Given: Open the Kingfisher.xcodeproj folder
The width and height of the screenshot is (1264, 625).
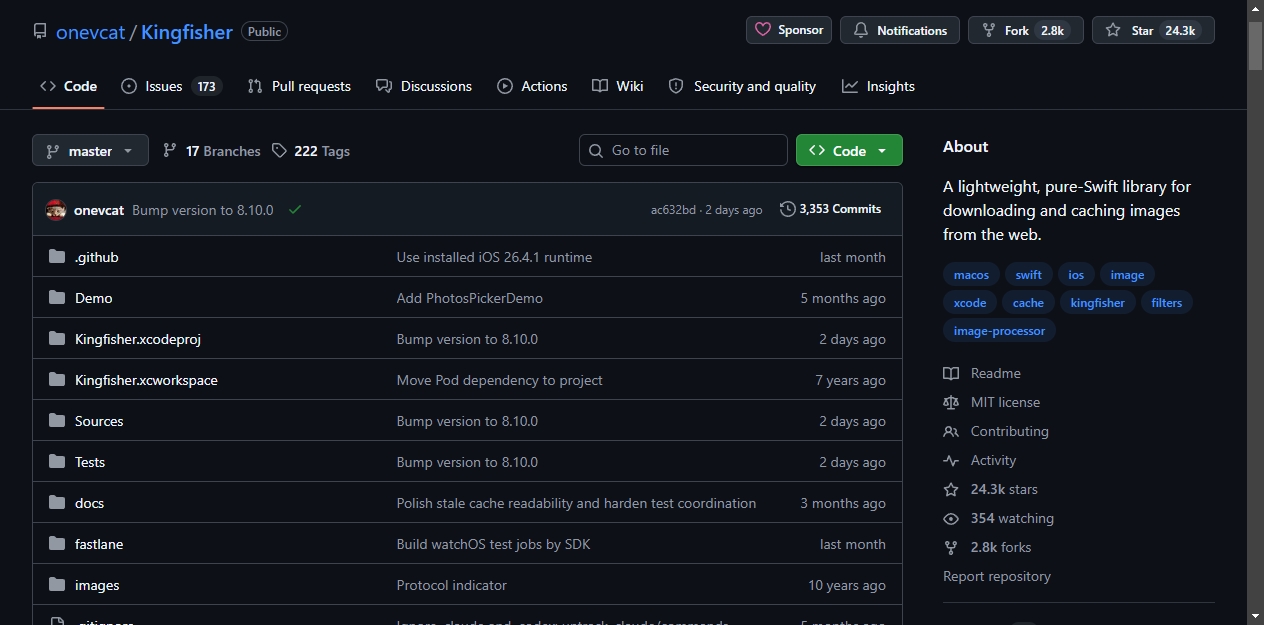Looking at the screenshot, I should [138, 339].
